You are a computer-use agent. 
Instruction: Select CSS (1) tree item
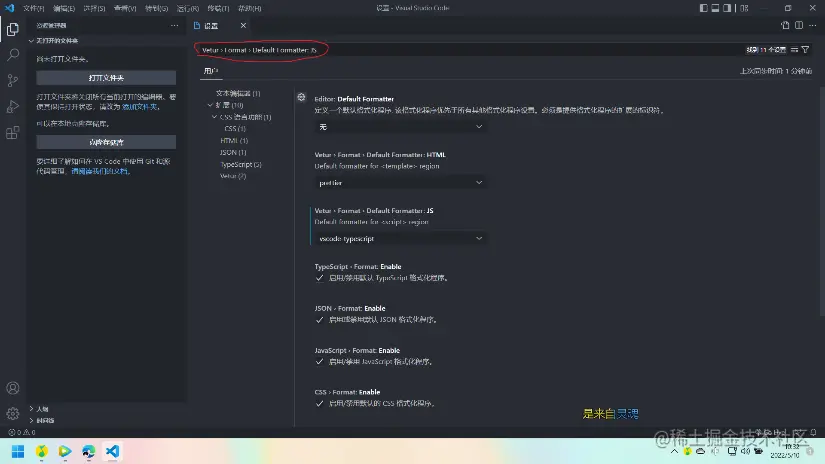tap(235, 128)
